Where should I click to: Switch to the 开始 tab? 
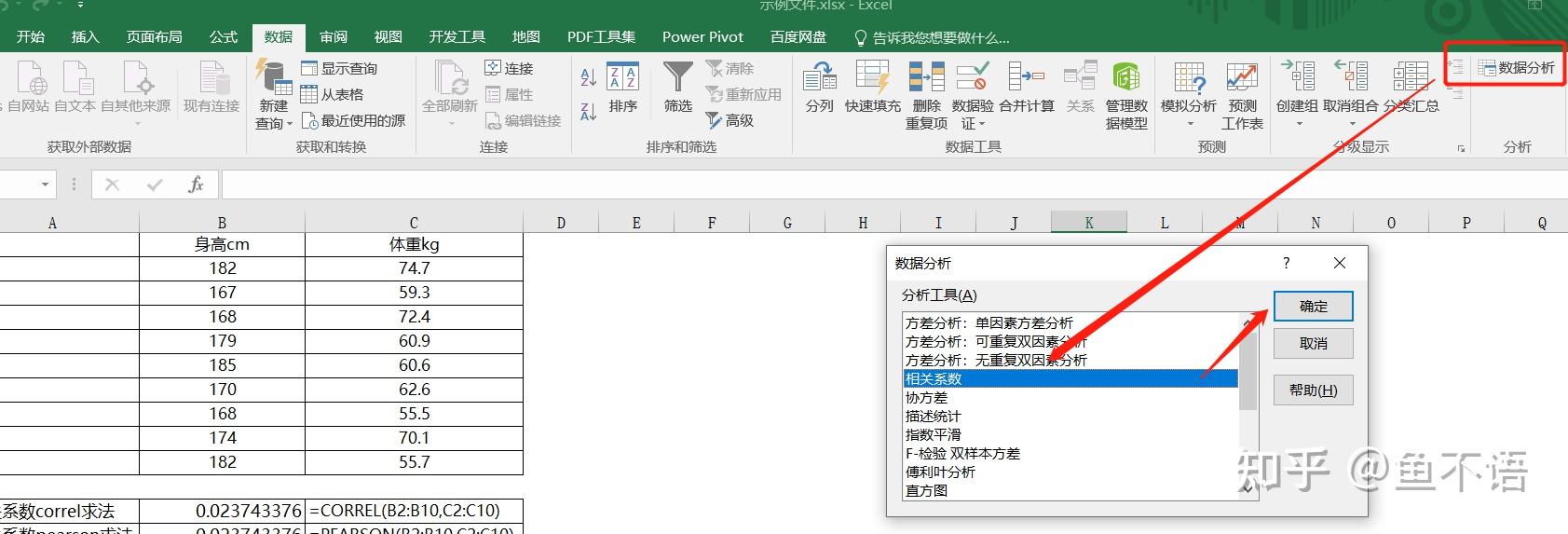tap(30, 37)
